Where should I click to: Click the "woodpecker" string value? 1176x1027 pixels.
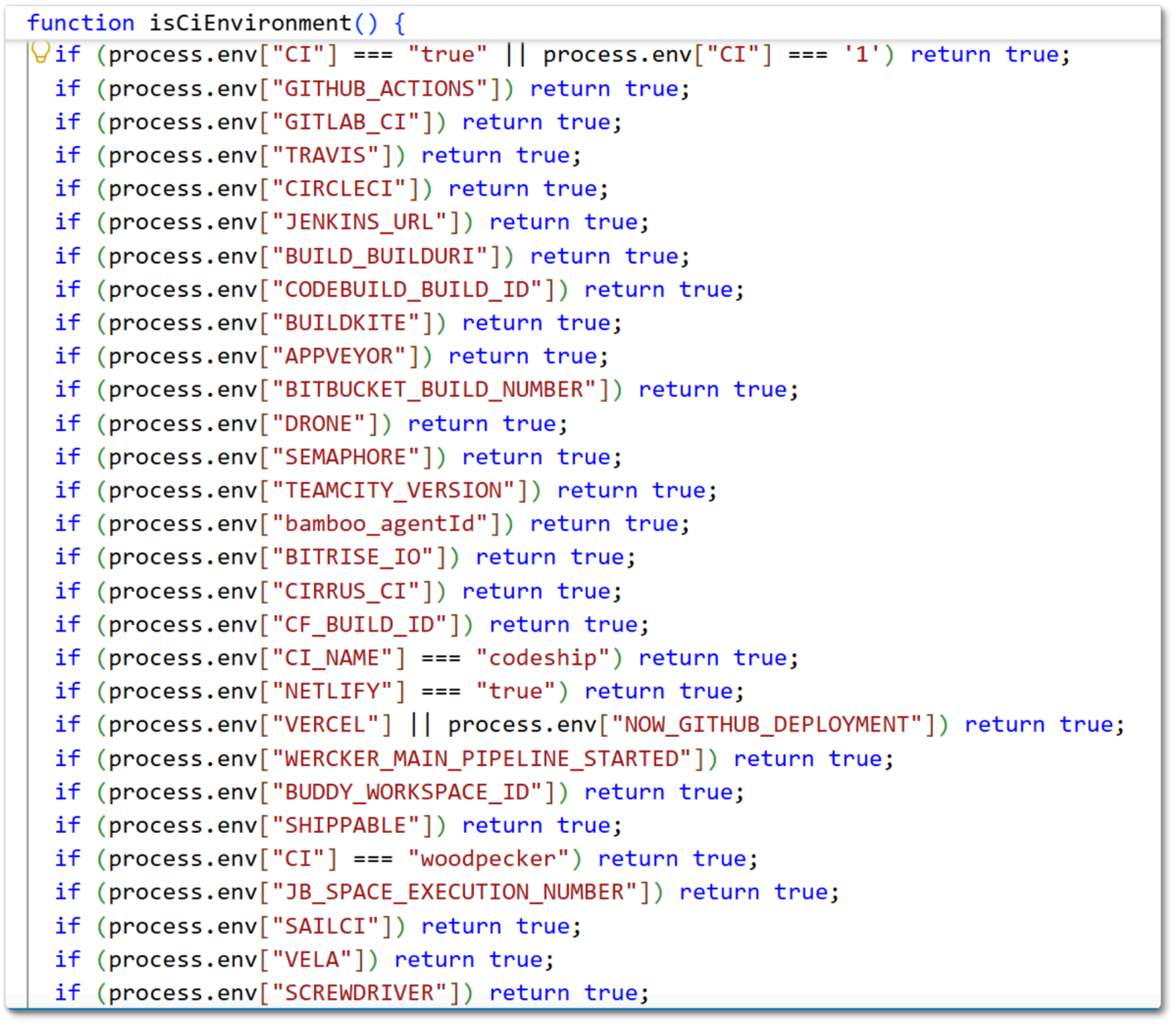488,859
